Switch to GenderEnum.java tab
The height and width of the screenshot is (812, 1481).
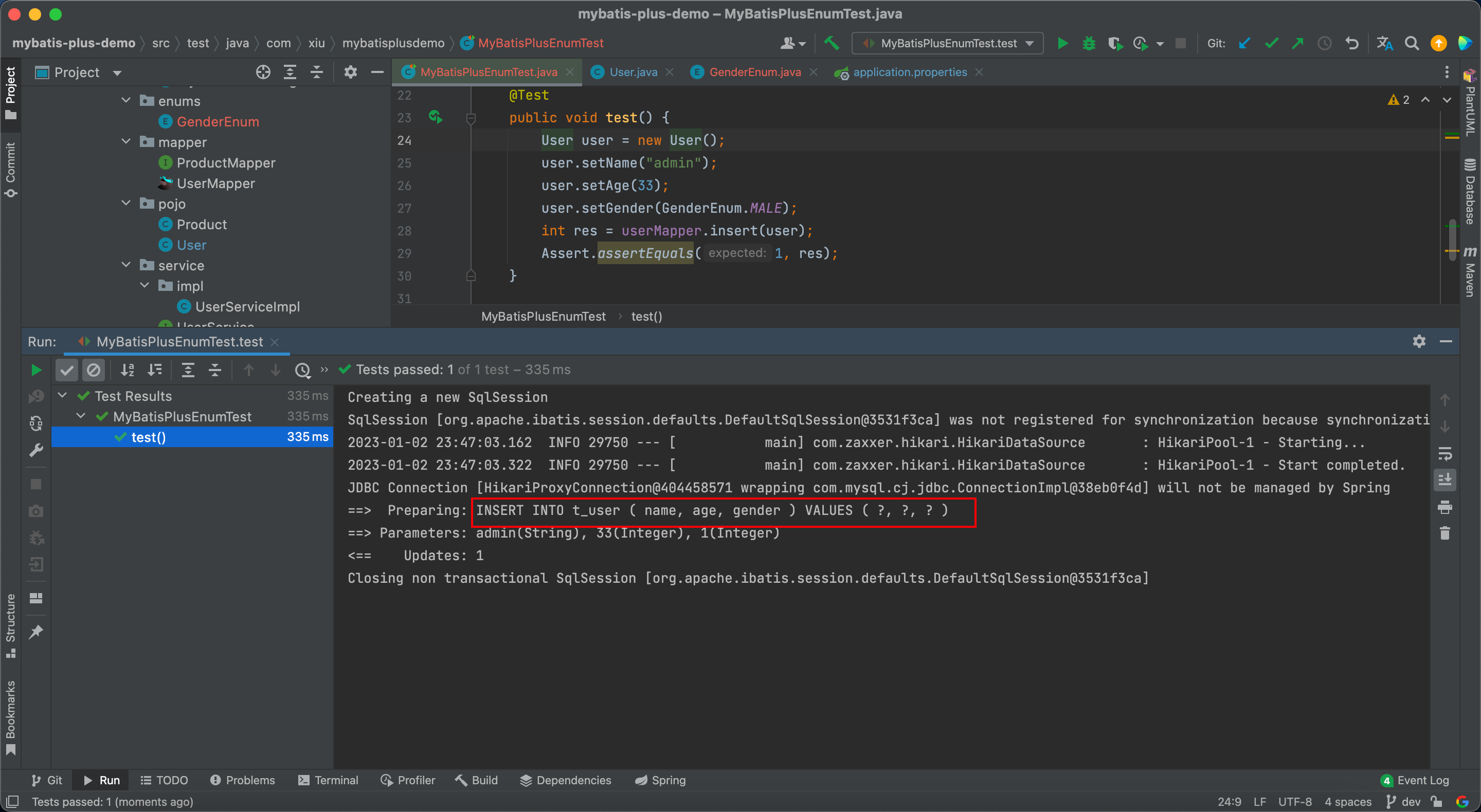point(754,71)
